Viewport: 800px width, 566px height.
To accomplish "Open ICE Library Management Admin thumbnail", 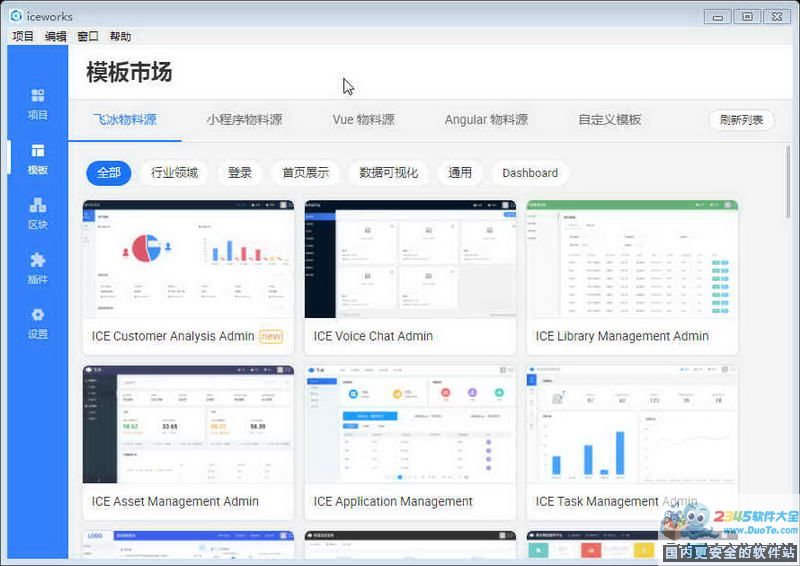I will tap(632, 259).
